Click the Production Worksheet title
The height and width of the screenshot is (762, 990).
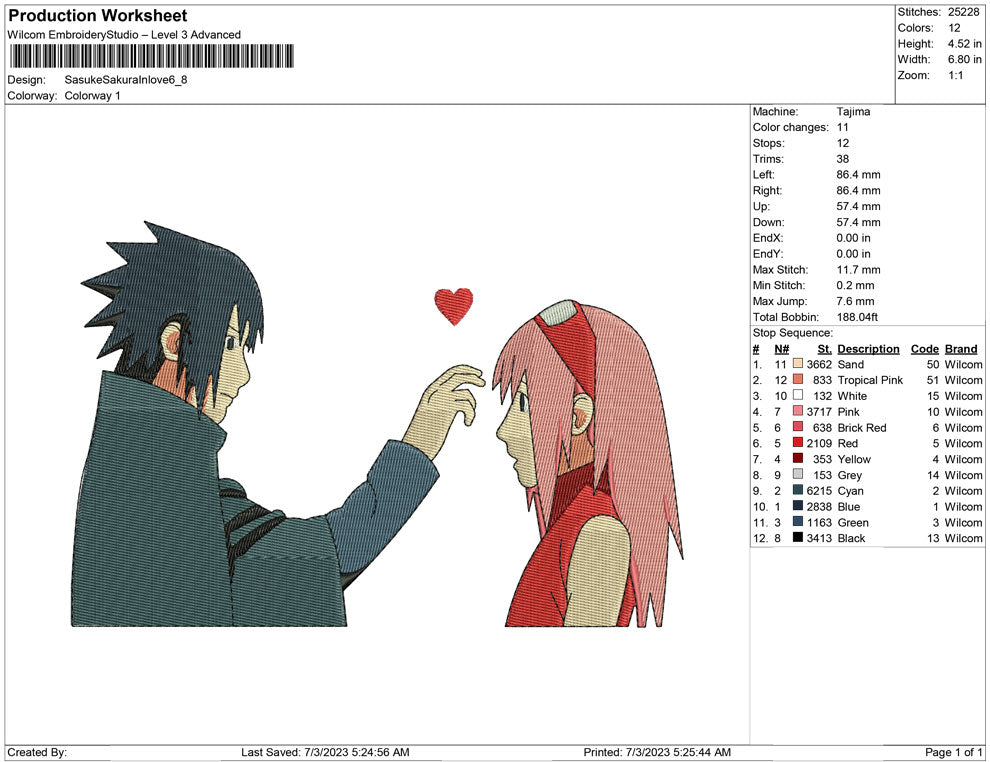[x=96, y=15]
